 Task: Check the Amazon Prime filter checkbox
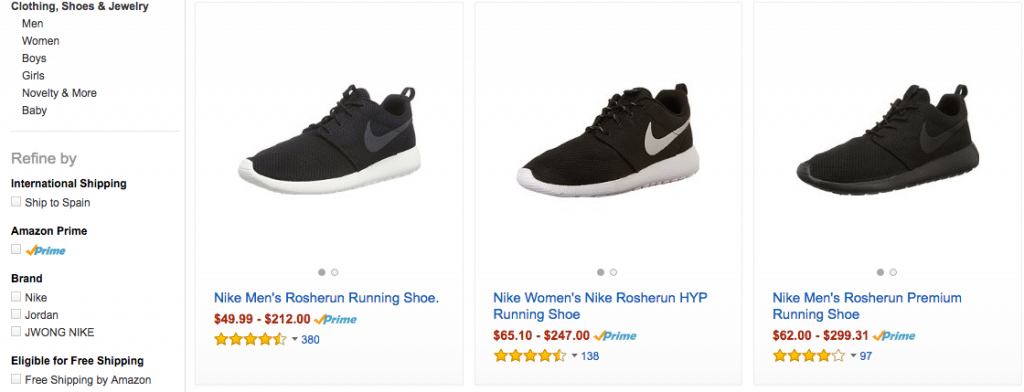16,249
